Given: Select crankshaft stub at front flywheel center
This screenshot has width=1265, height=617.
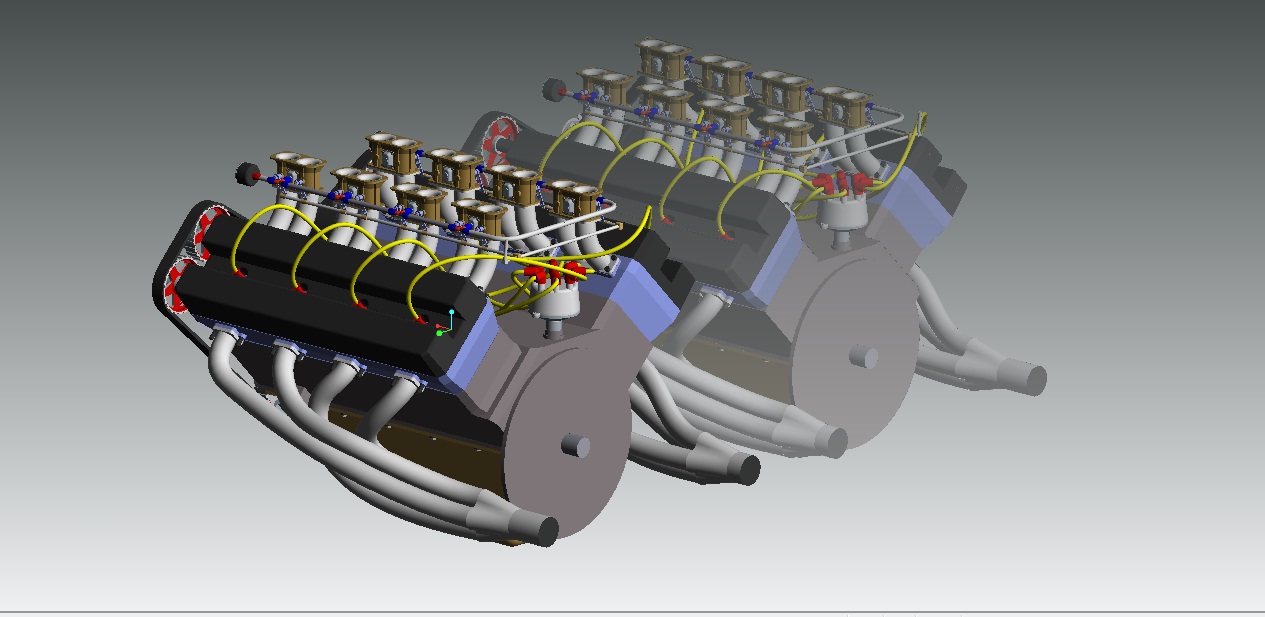Looking at the screenshot, I should (x=575, y=444).
